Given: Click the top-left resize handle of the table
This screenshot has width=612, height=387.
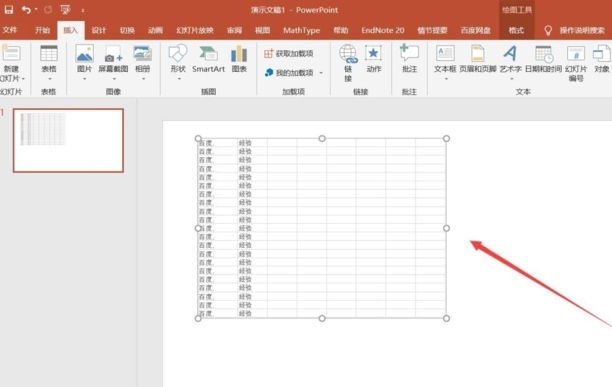Looking at the screenshot, I should pos(198,138).
